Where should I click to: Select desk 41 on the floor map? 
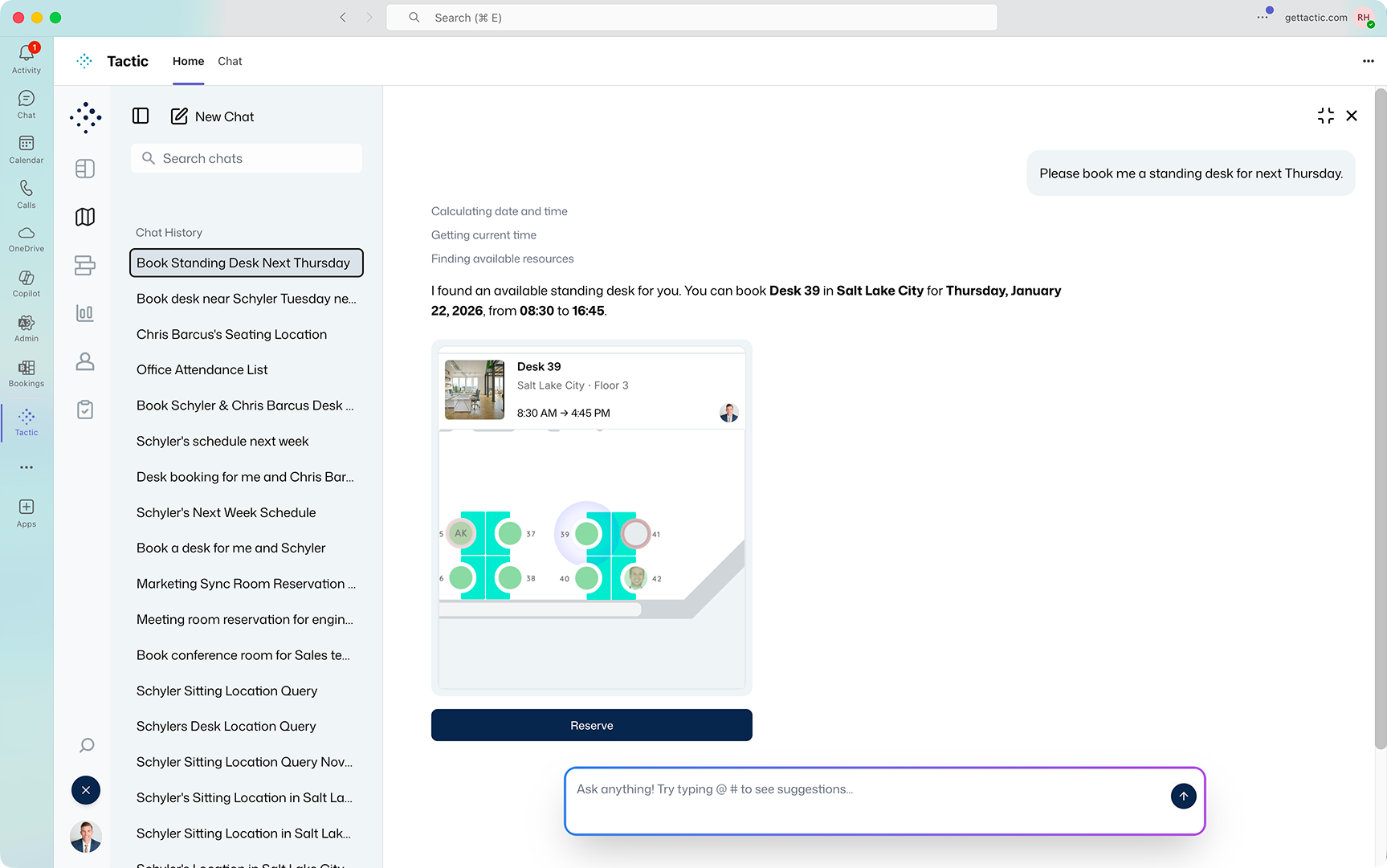pyautogui.click(x=635, y=533)
